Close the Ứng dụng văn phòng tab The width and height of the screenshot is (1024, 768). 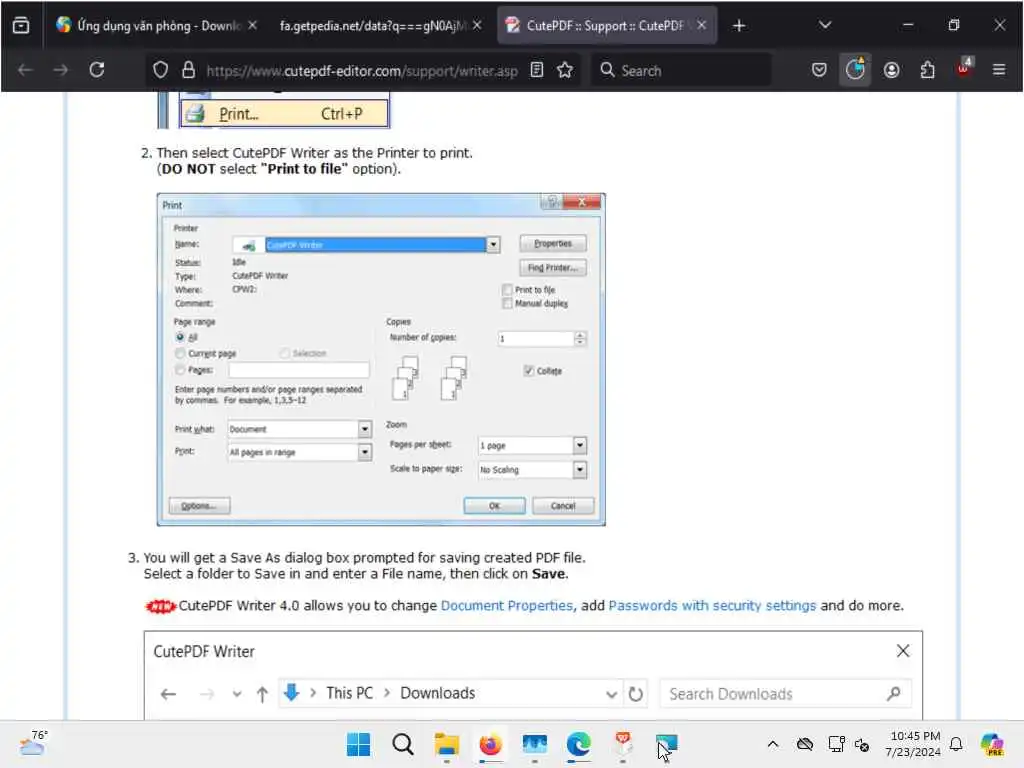252,25
